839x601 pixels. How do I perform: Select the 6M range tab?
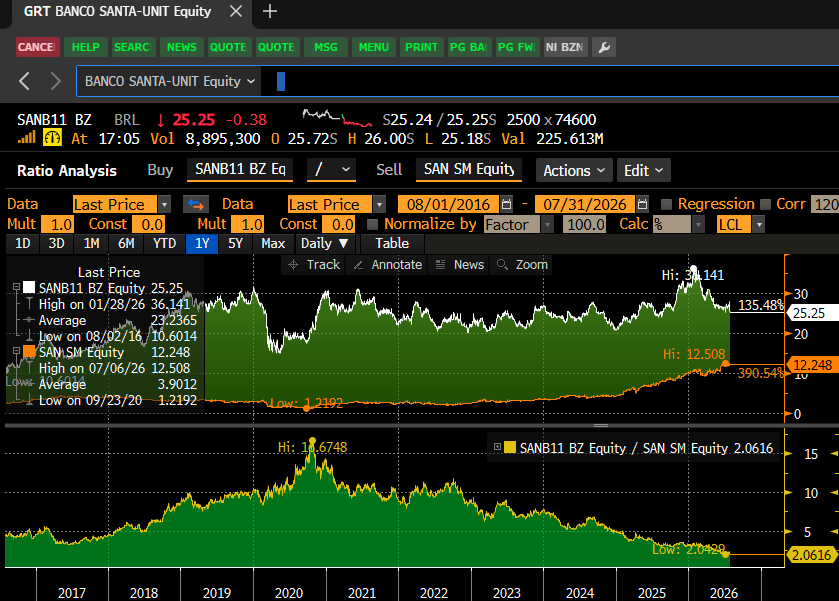point(126,244)
